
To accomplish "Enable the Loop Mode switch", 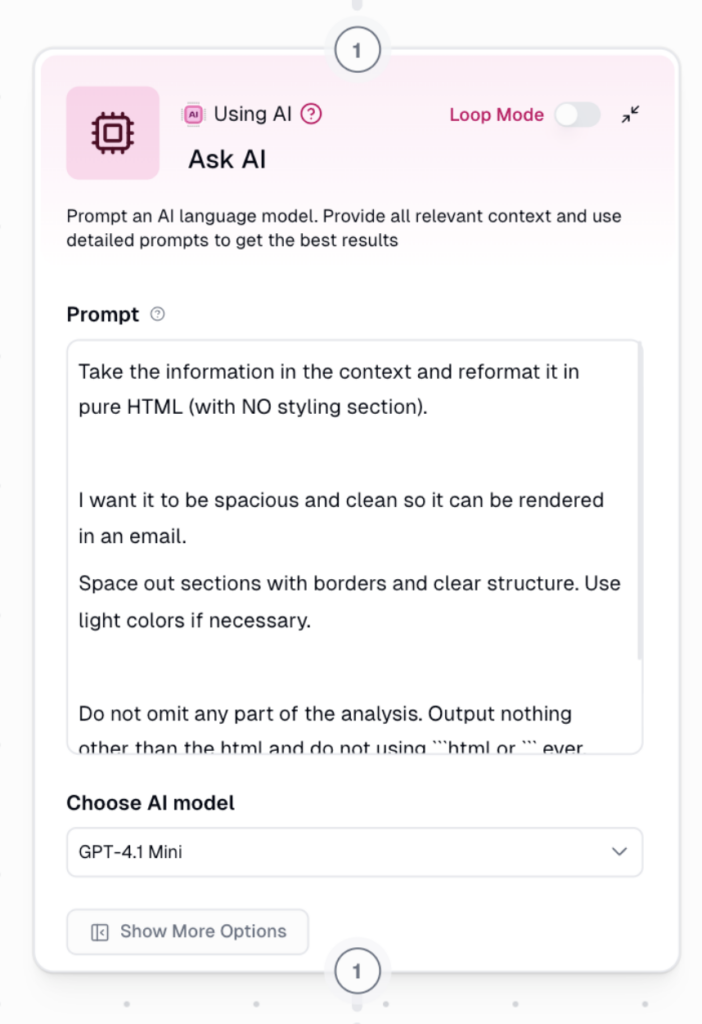I will tap(577, 115).
